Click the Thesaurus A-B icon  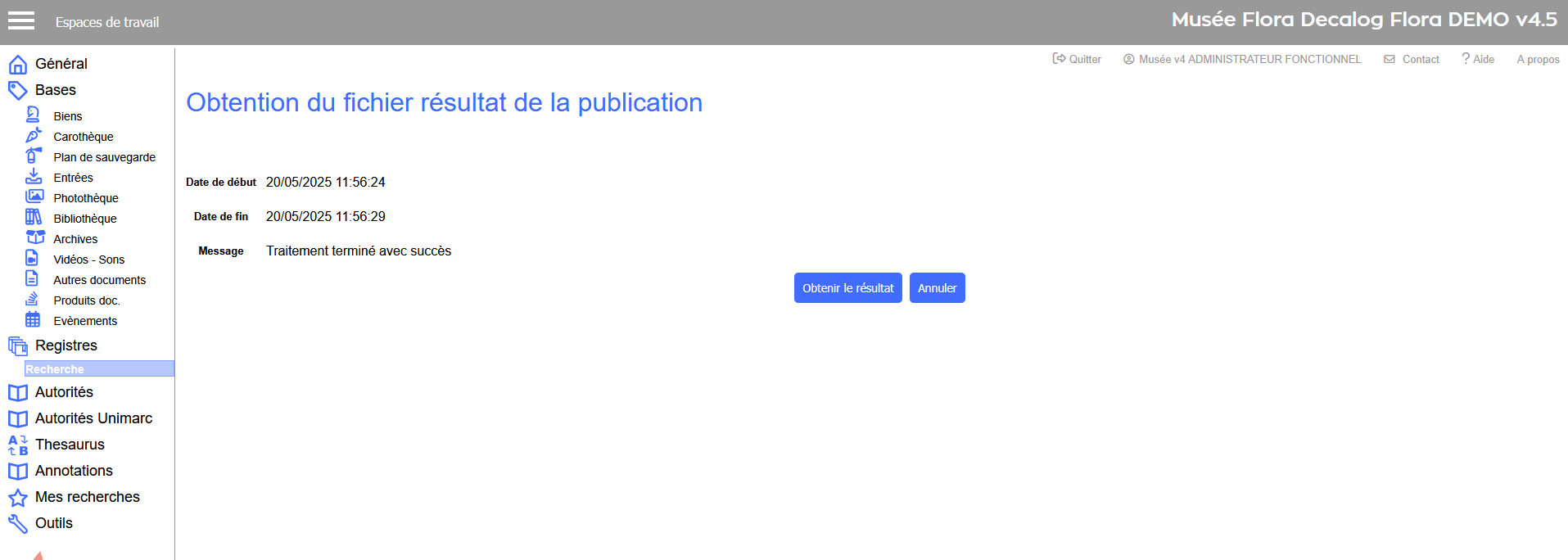pos(17,445)
